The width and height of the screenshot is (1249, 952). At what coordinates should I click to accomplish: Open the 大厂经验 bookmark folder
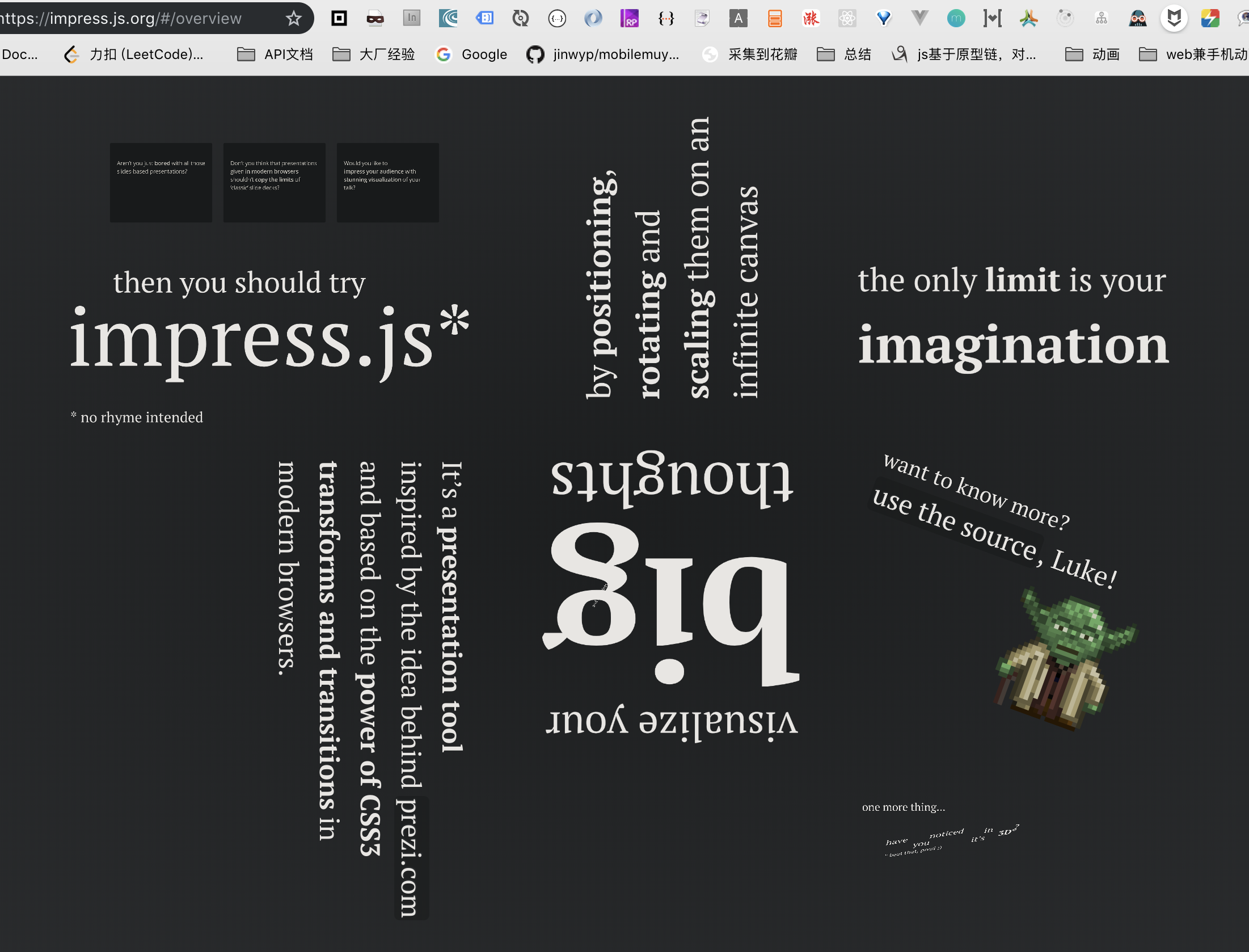(x=374, y=54)
